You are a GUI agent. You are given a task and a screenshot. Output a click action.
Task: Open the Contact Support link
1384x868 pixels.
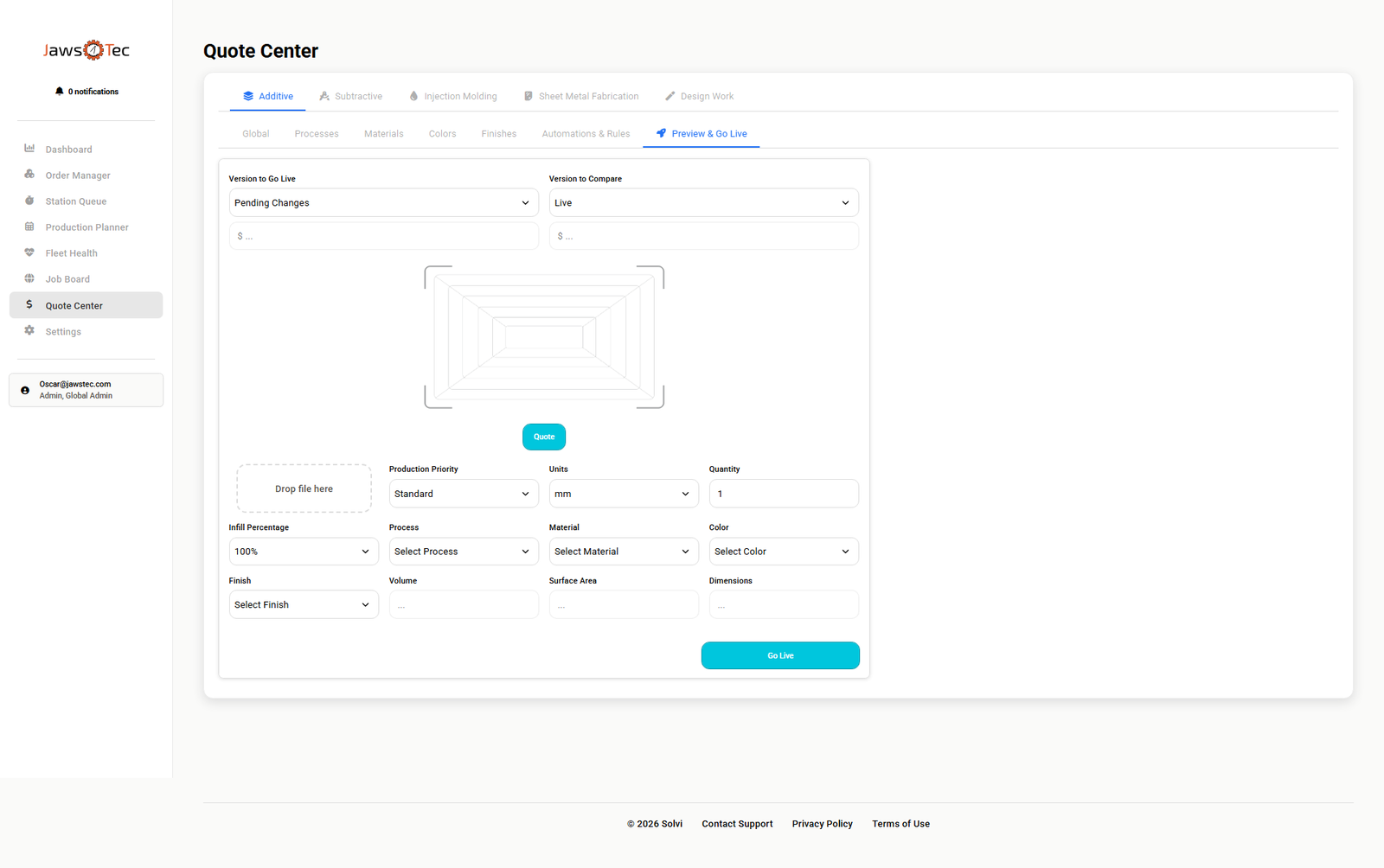pyautogui.click(x=738, y=824)
